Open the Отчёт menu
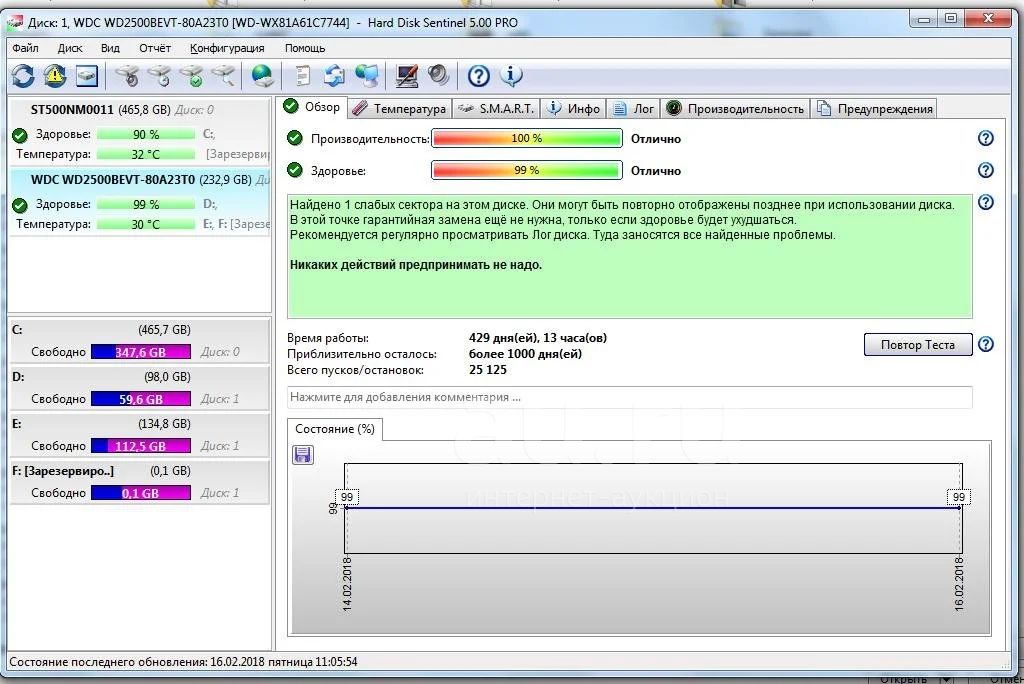This screenshot has width=1024, height=684. click(155, 48)
